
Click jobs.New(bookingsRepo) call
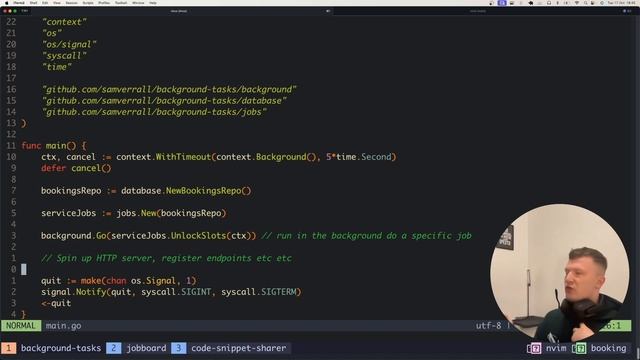pyautogui.click(x=171, y=213)
